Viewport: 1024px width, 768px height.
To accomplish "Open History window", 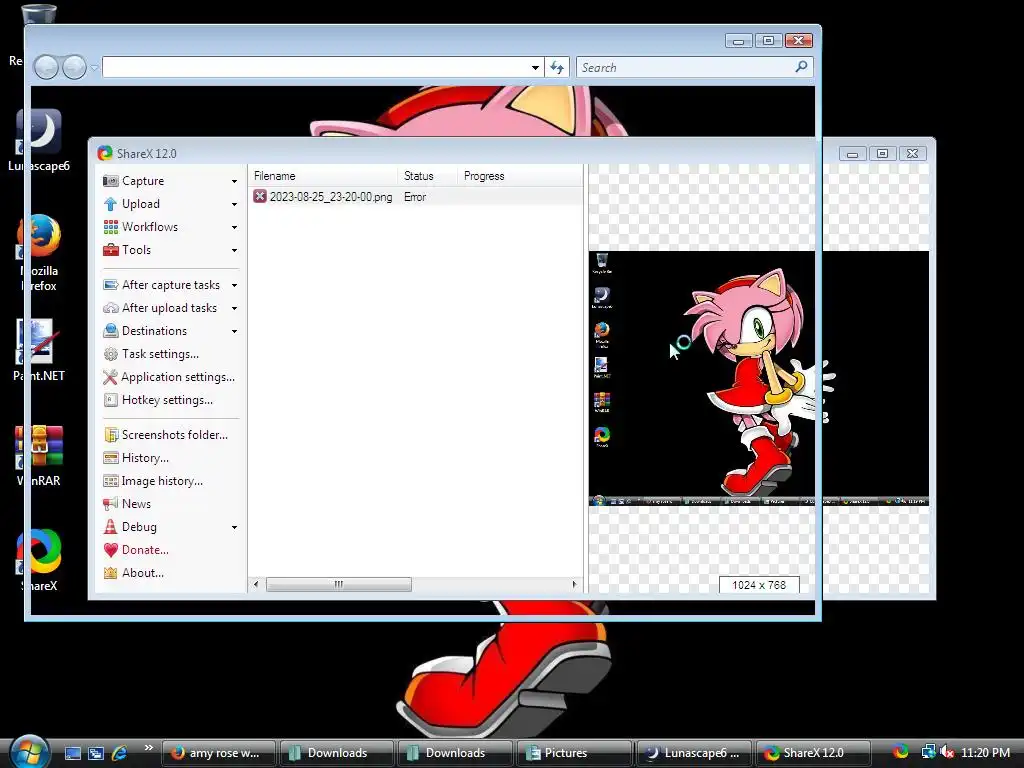I will point(145,458).
